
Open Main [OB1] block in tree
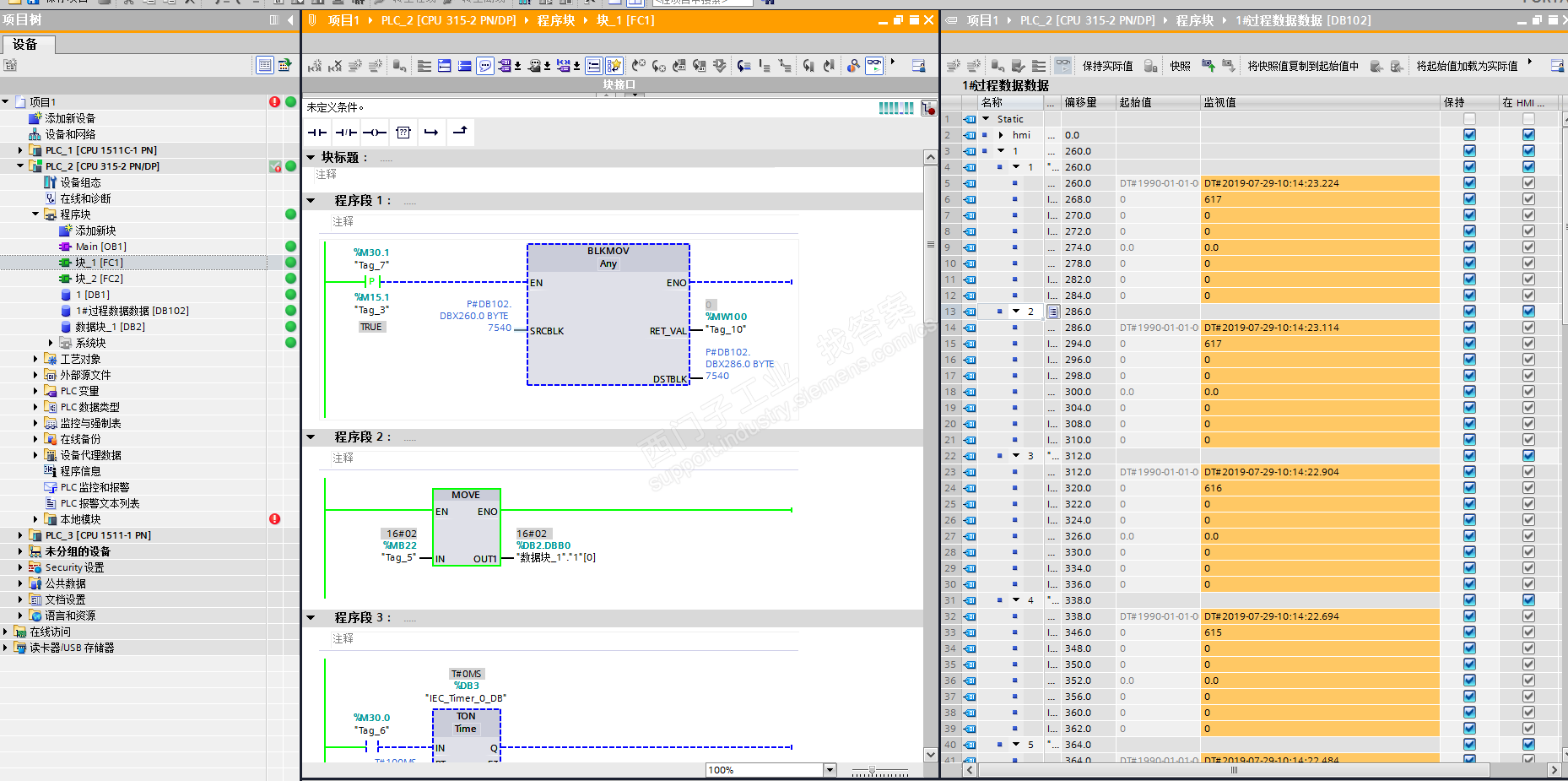(x=100, y=247)
